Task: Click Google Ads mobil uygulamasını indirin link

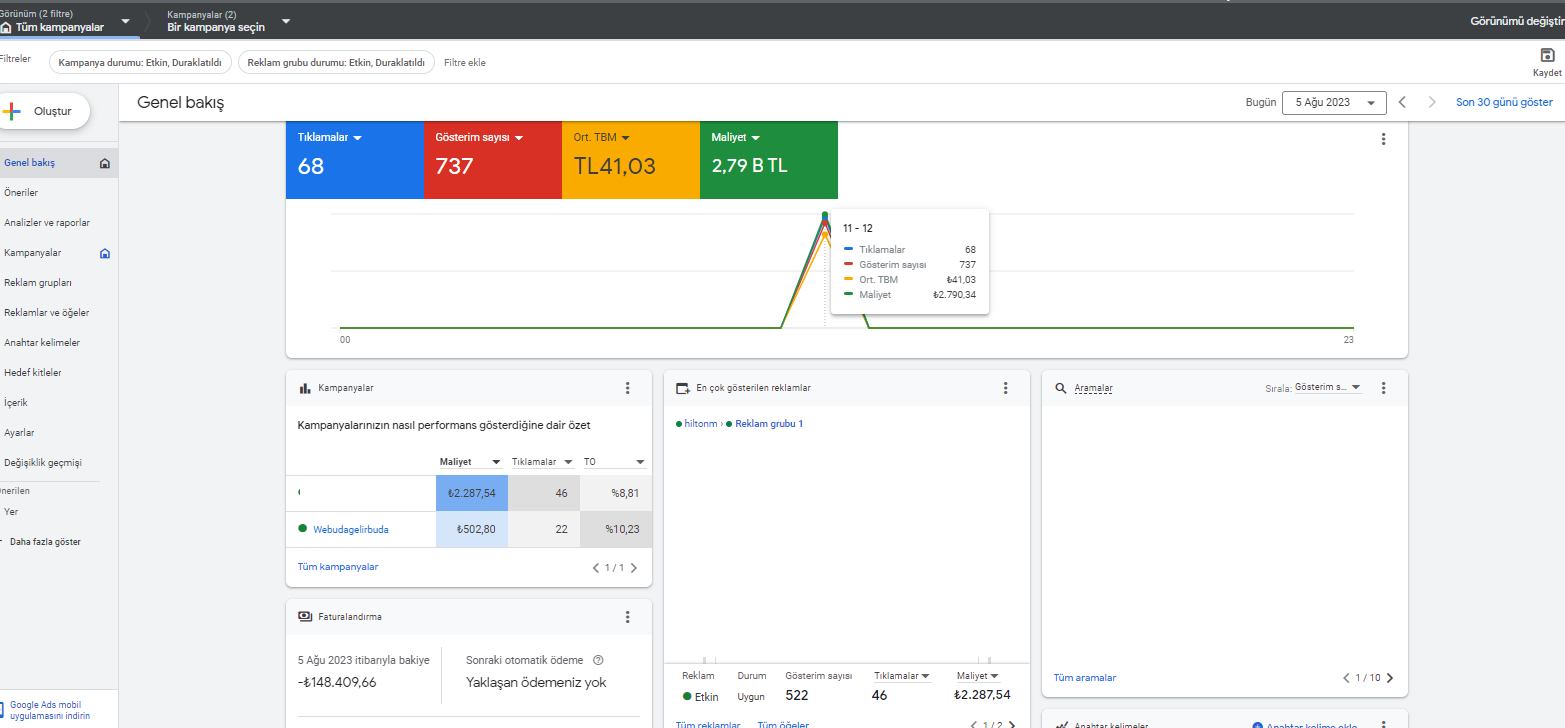Action: [x=50, y=710]
